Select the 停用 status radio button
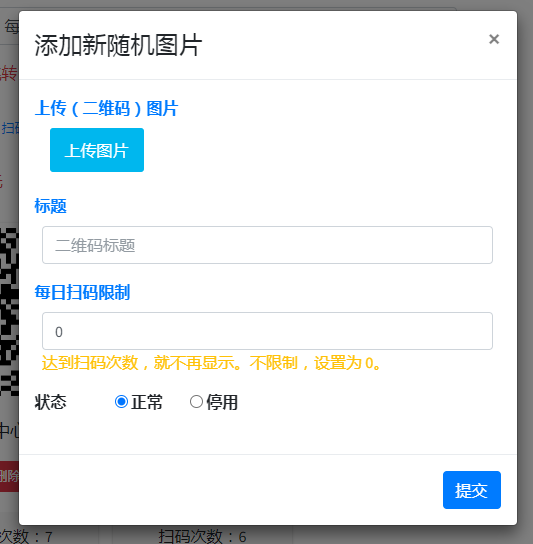The width and height of the screenshot is (533, 544). click(196, 402)
